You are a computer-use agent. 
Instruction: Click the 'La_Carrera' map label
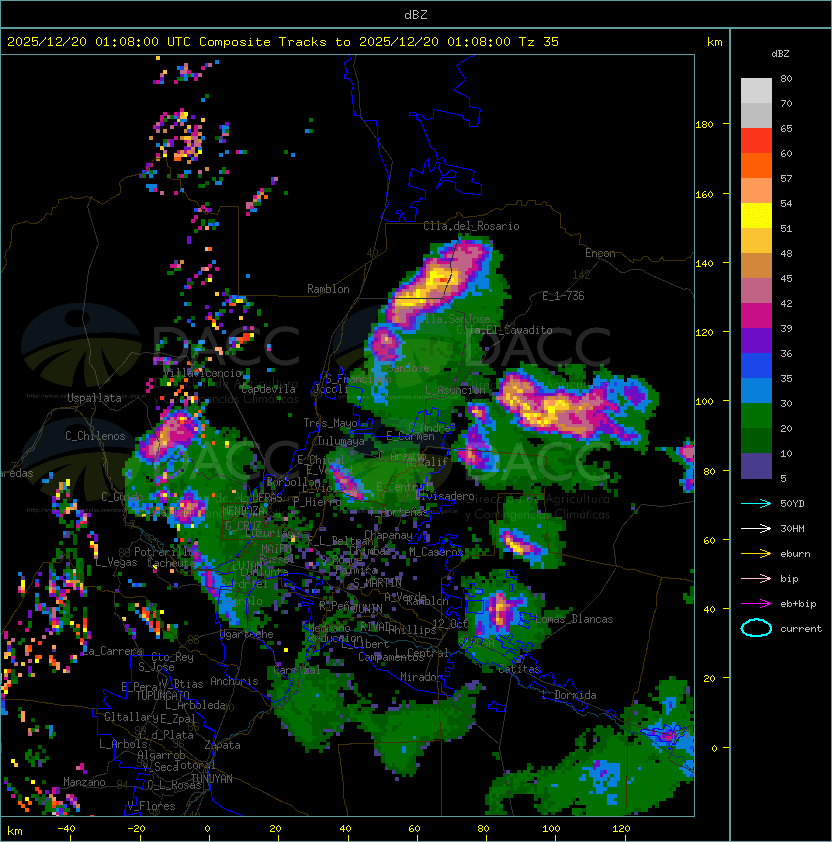(112, 651)
